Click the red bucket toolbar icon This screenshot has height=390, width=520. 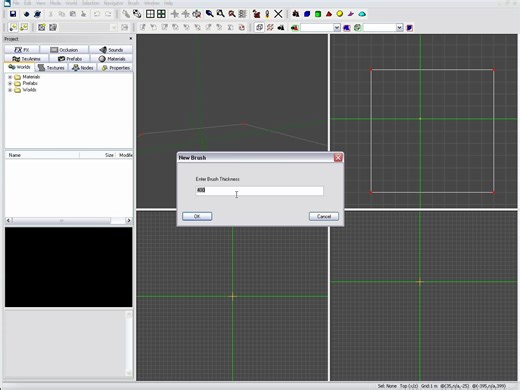tap(256, 14)
